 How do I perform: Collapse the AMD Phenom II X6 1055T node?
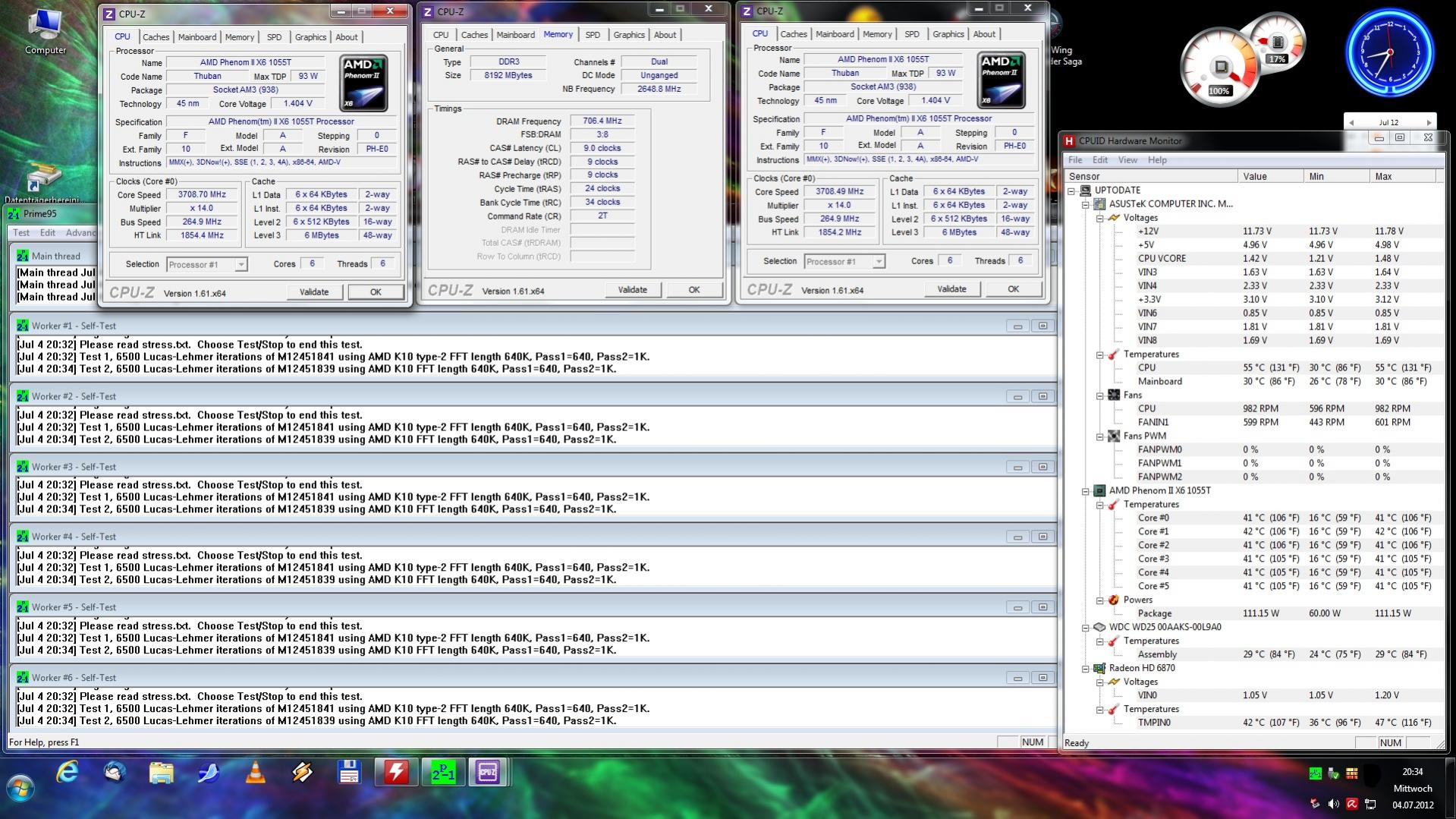pyautogui.click(x=1086, y=491)
